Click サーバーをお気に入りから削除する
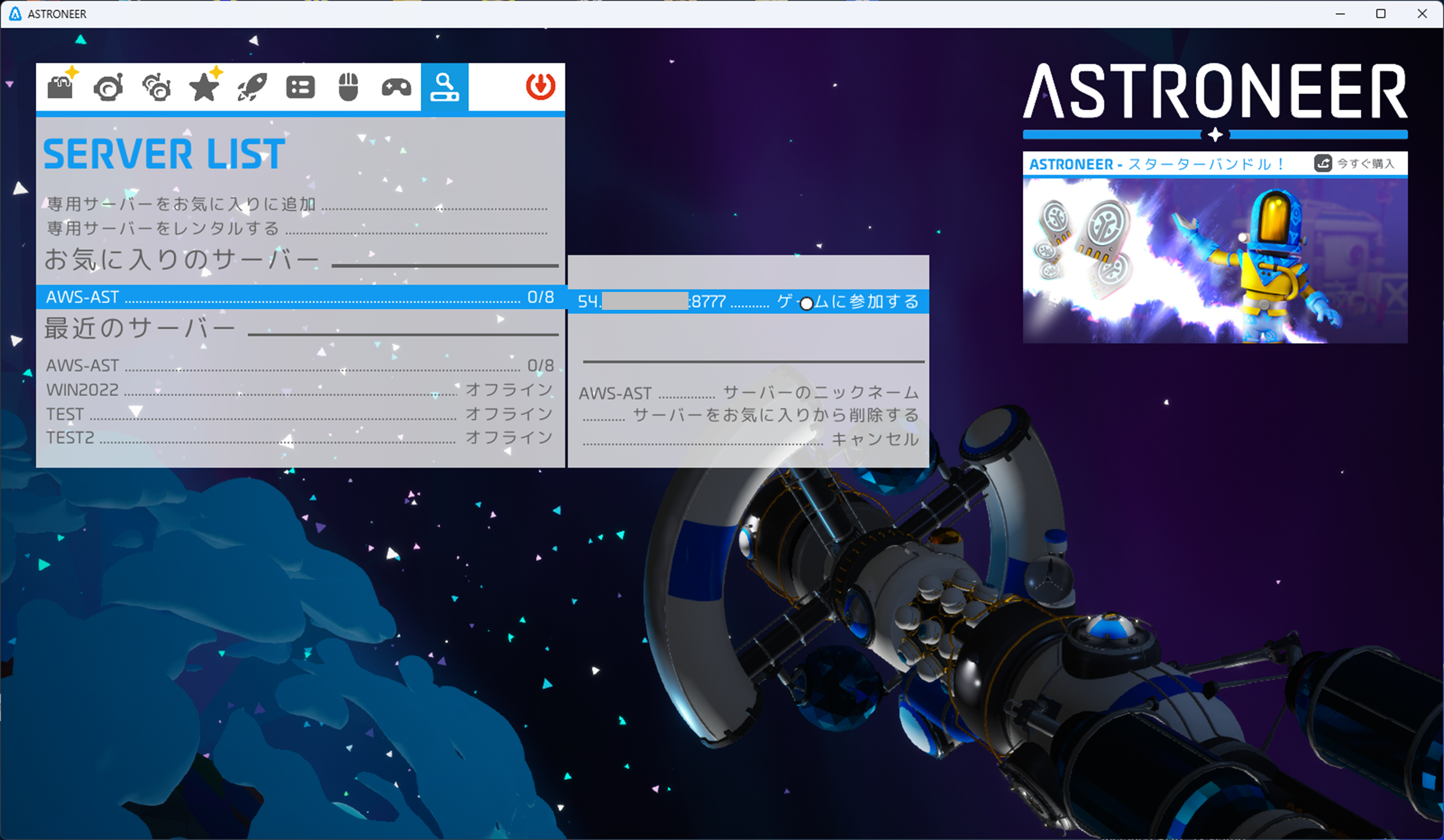The width and height of the screenshot is (1444, 840). 775,415
